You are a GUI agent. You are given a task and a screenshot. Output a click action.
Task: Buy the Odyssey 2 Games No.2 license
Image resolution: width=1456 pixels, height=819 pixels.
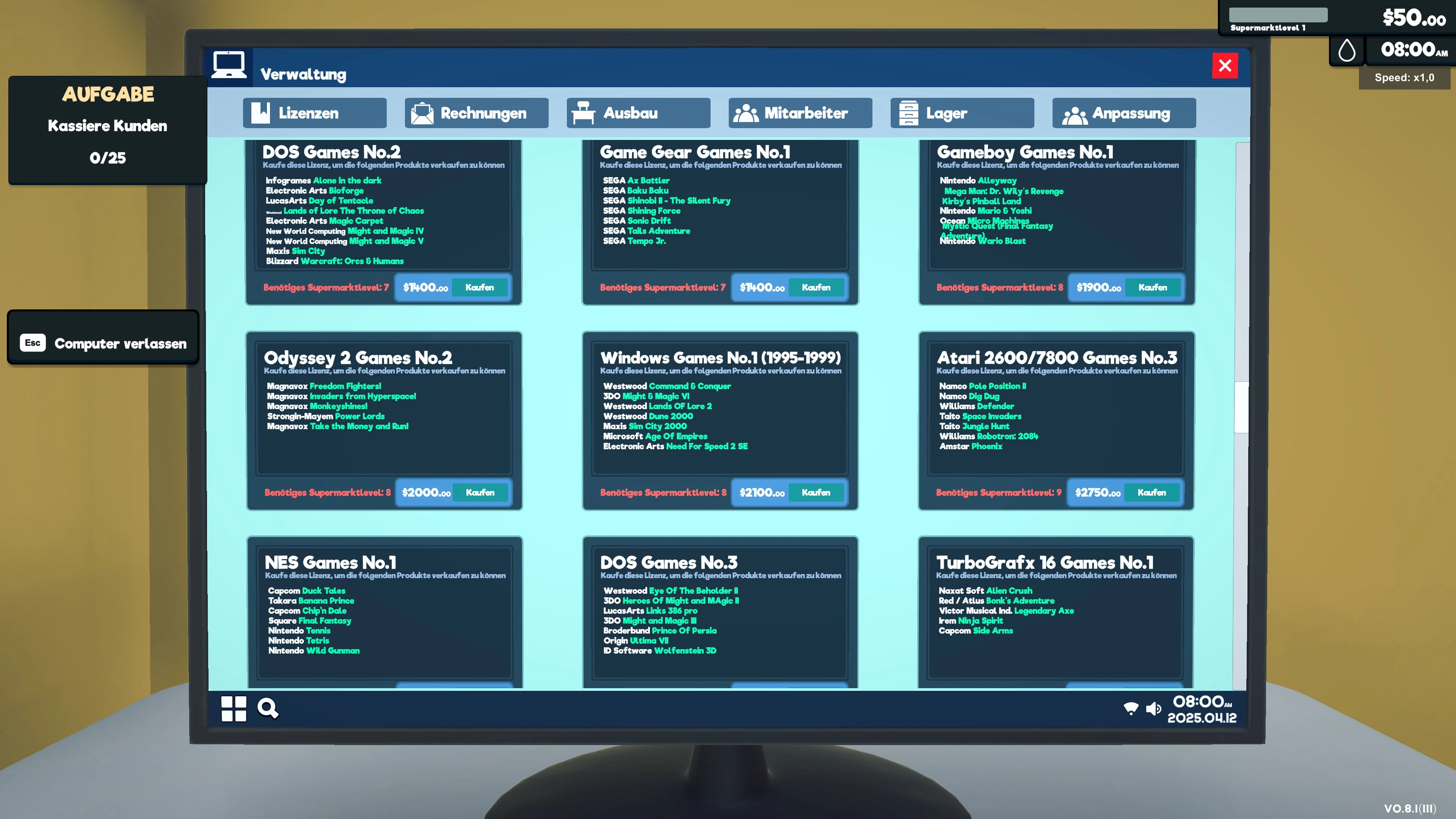click(480, 493)
